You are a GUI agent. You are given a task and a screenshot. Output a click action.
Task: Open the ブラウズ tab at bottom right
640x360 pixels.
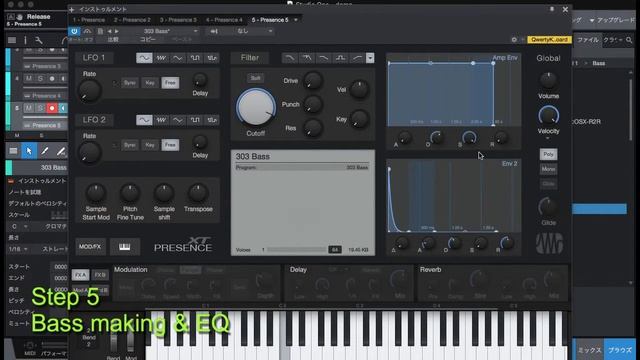coord(620,350)
